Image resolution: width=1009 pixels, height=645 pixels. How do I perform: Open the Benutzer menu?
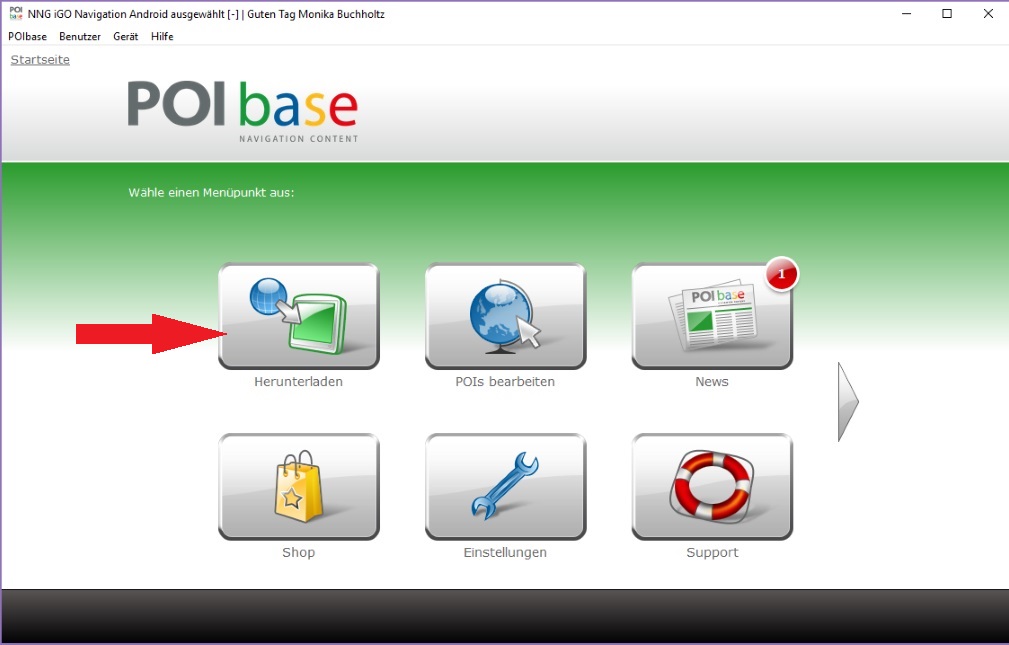(80, 37)
